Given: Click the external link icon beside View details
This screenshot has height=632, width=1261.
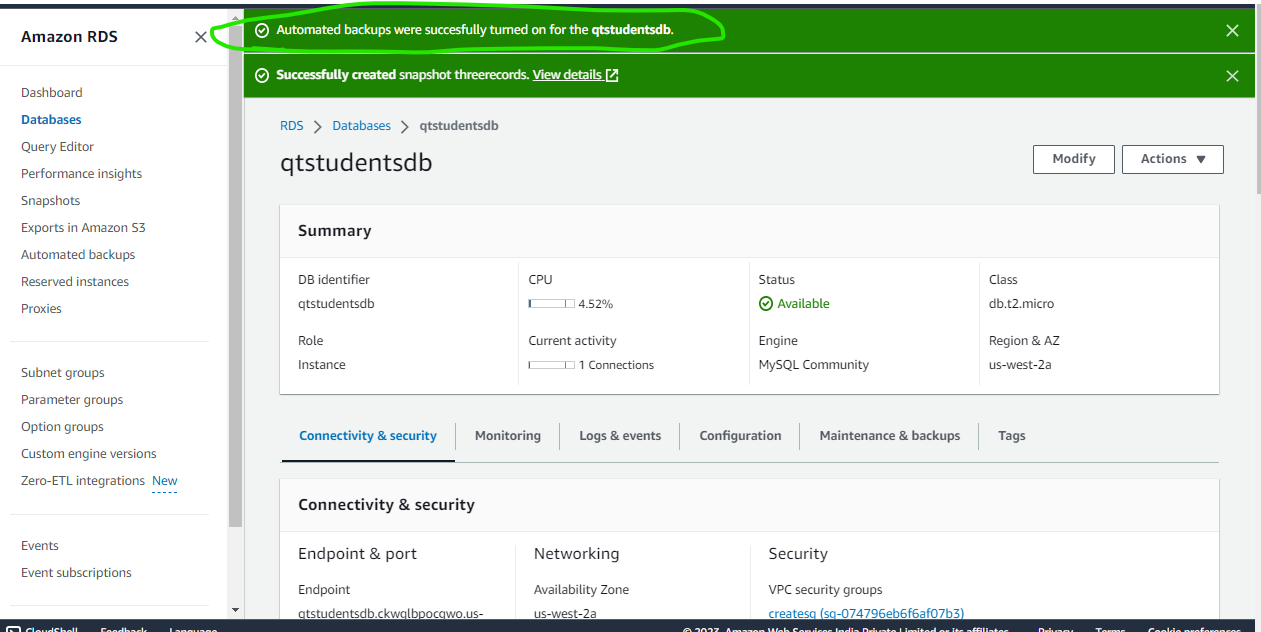Looking at the screenshot, I should coord(612,75).
